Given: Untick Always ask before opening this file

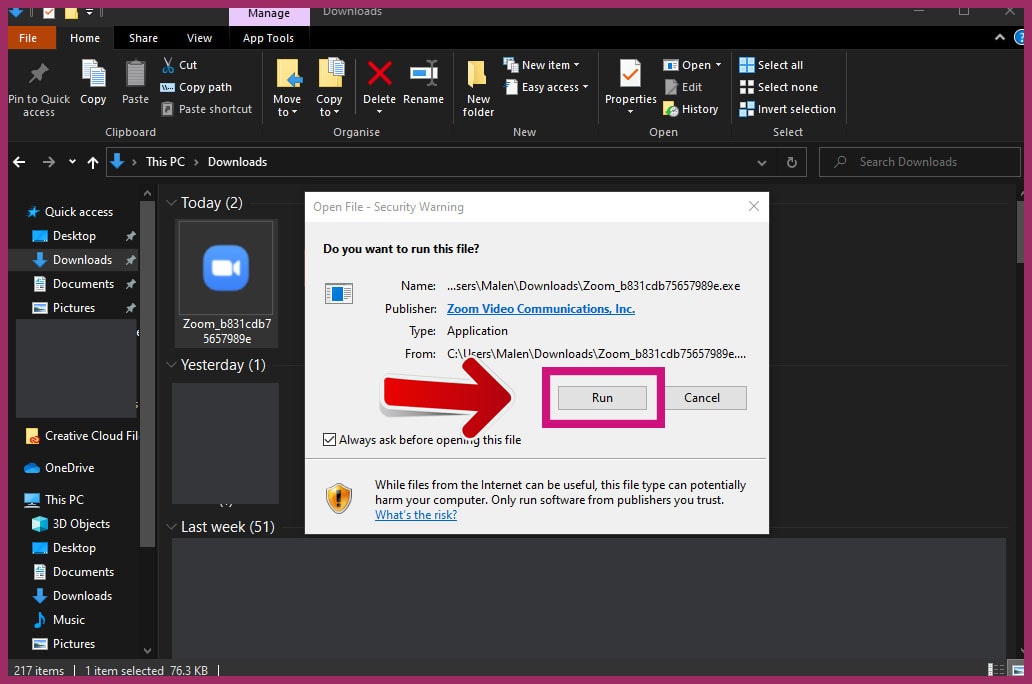Looking at the screenshot, I should [330, 440].
